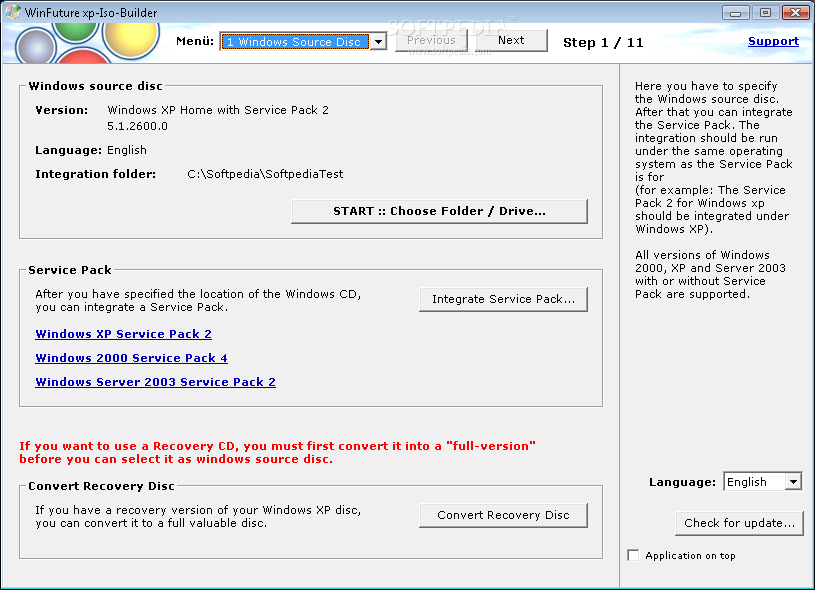Enable Application on top checkbox

(633, 555)
